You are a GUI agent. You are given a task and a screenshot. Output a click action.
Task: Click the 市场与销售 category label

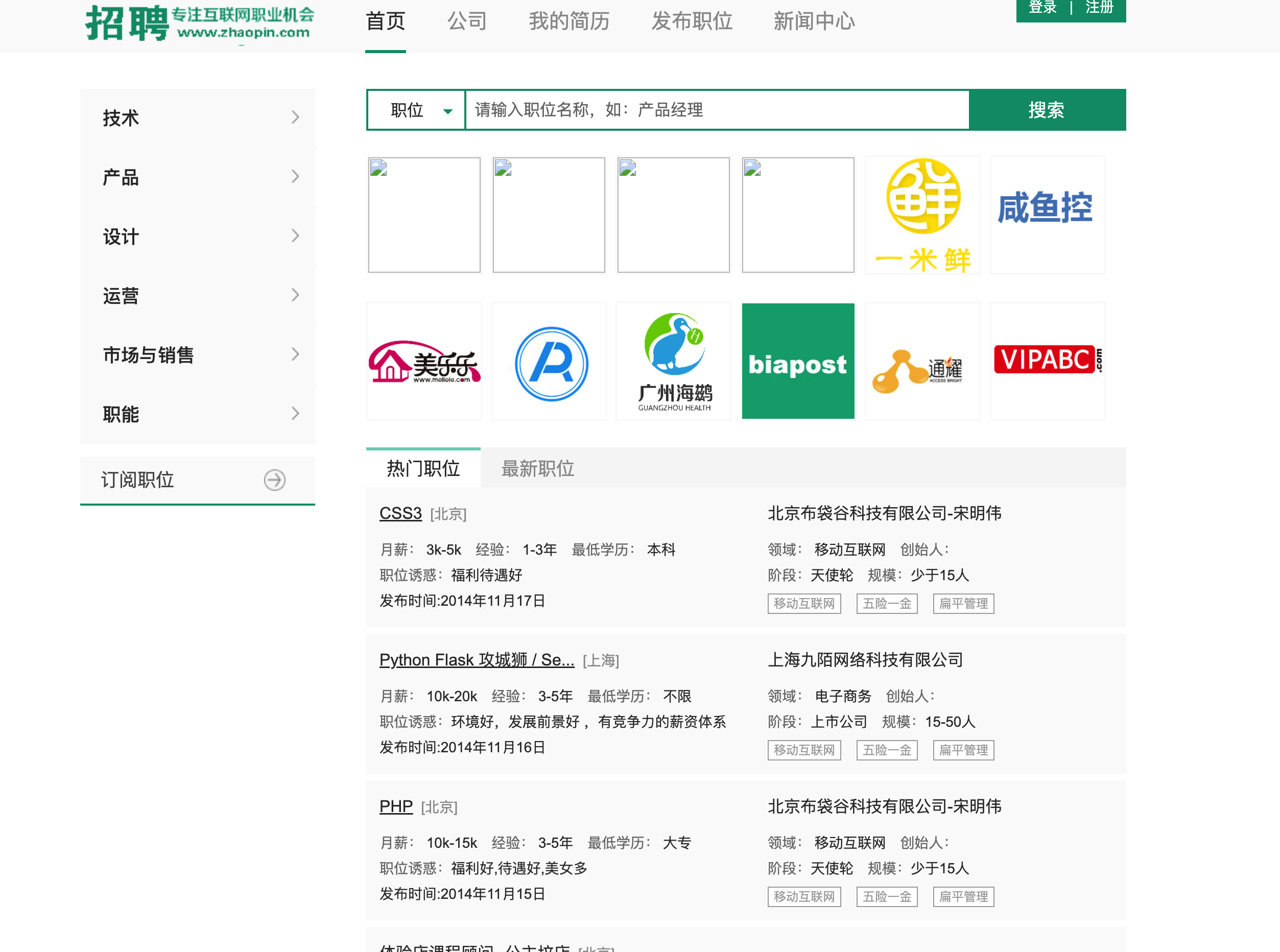(x=149, y=355)
